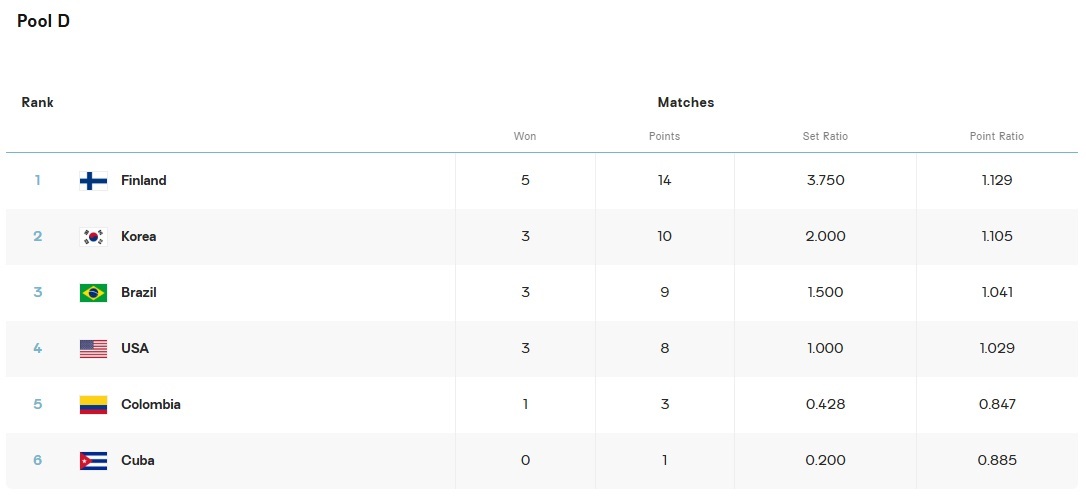Sort by the Points column header
The height and width of the screenshot is (496, 1086).
click(x=664, y=136)
